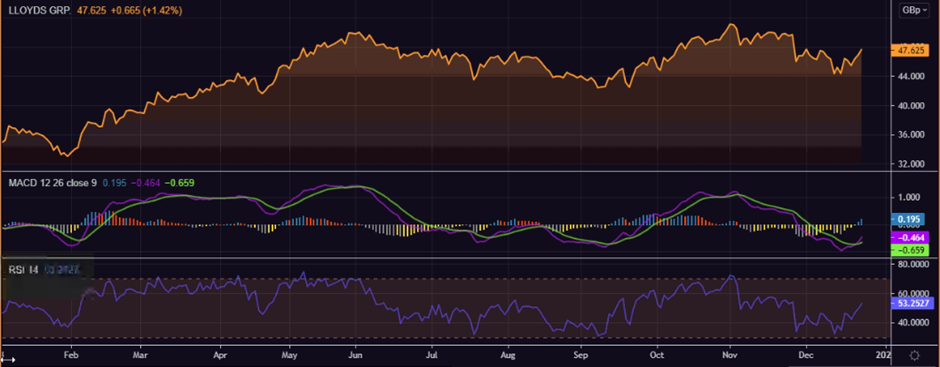This screenshot has width=940, height=367.
Task: Click the LLOYDS GRP. symbol title
Action: [x=40, y=10]
